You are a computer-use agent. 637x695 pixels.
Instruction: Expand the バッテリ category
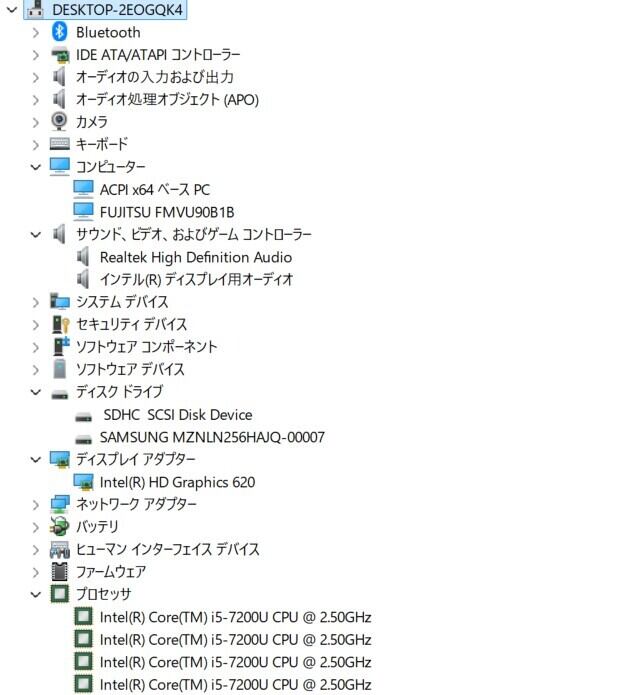pyautogui.click(x=36, y=527)
